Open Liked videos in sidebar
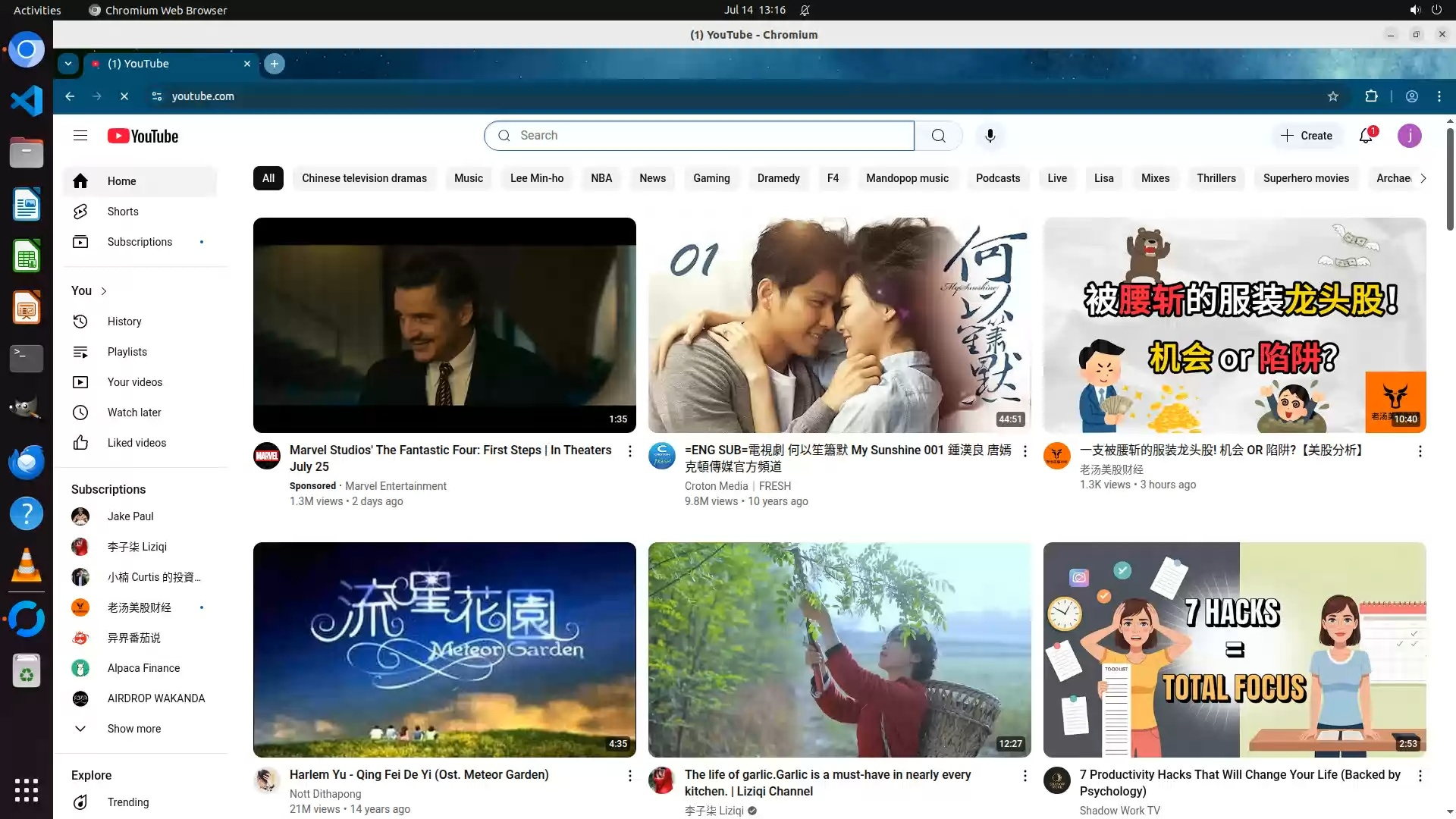The width and height of the screenshot is (1456, 819). [136, 443]
